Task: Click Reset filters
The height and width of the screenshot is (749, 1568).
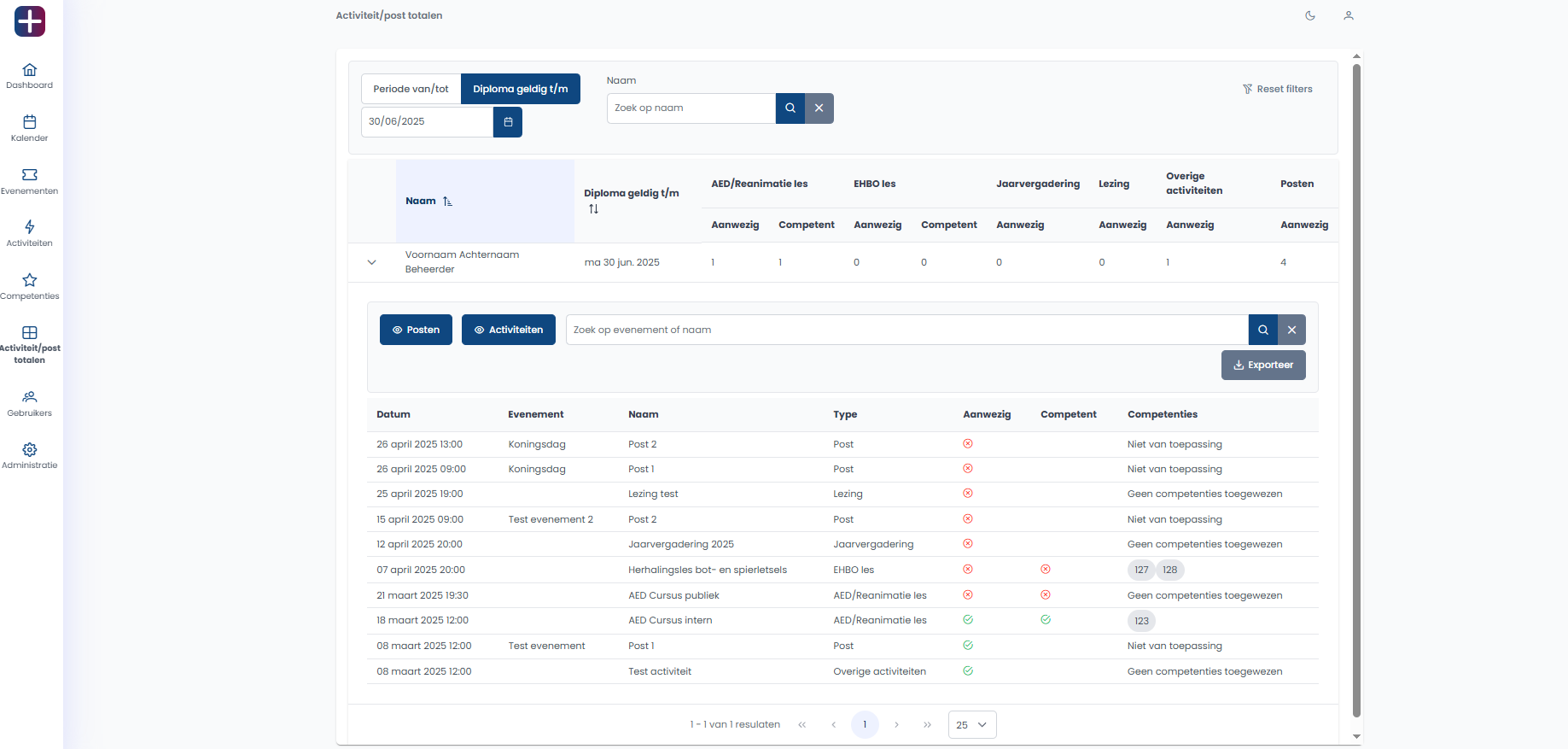Action: pyautogui.click(x=1277, y=89)
